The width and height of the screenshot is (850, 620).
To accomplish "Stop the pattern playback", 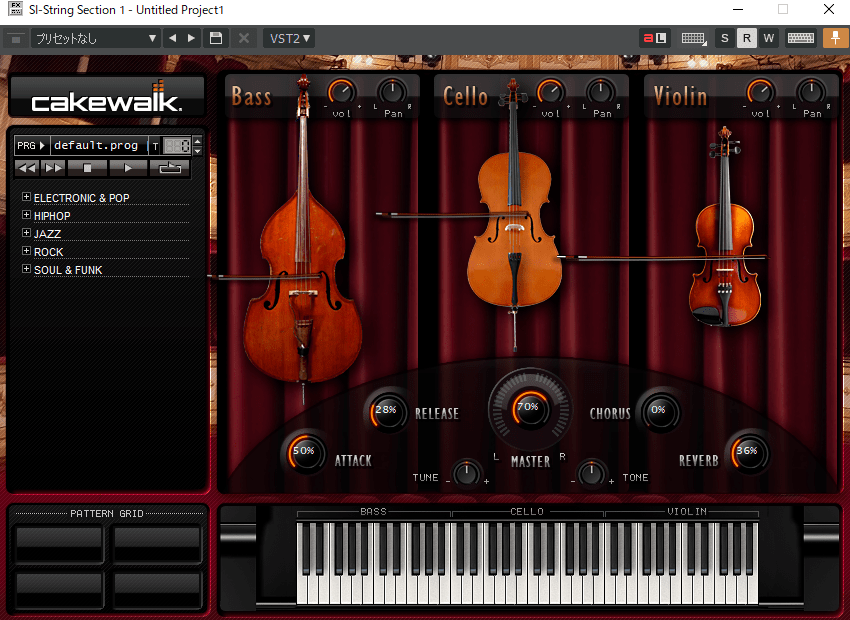I will coord(87,168).
